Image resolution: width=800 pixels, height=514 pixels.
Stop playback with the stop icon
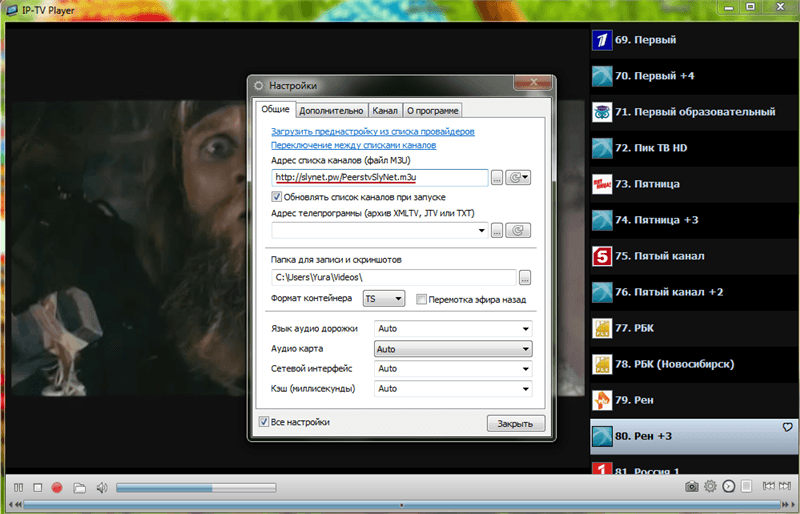38,487
